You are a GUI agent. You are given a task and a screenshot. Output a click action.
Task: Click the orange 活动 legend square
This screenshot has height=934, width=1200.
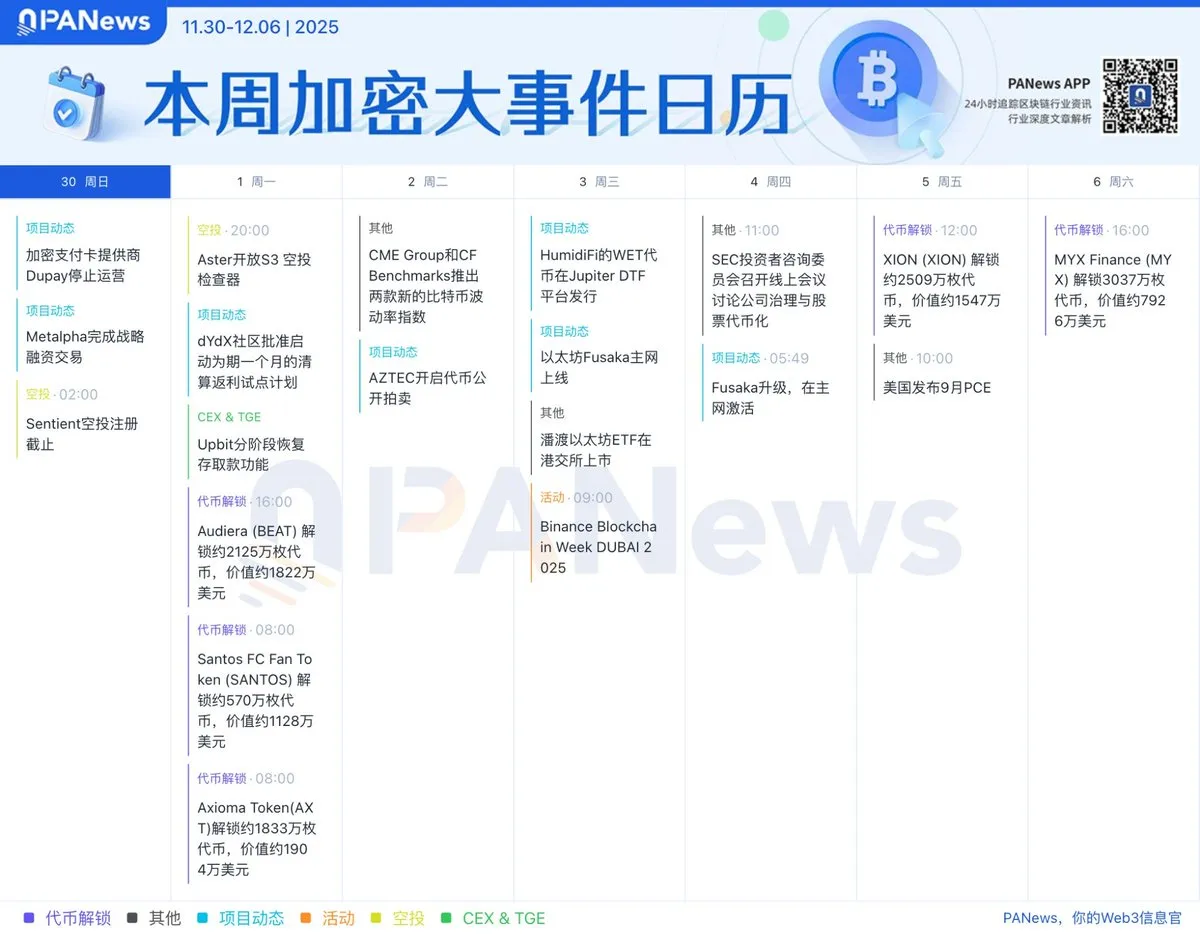pos(306,918)
